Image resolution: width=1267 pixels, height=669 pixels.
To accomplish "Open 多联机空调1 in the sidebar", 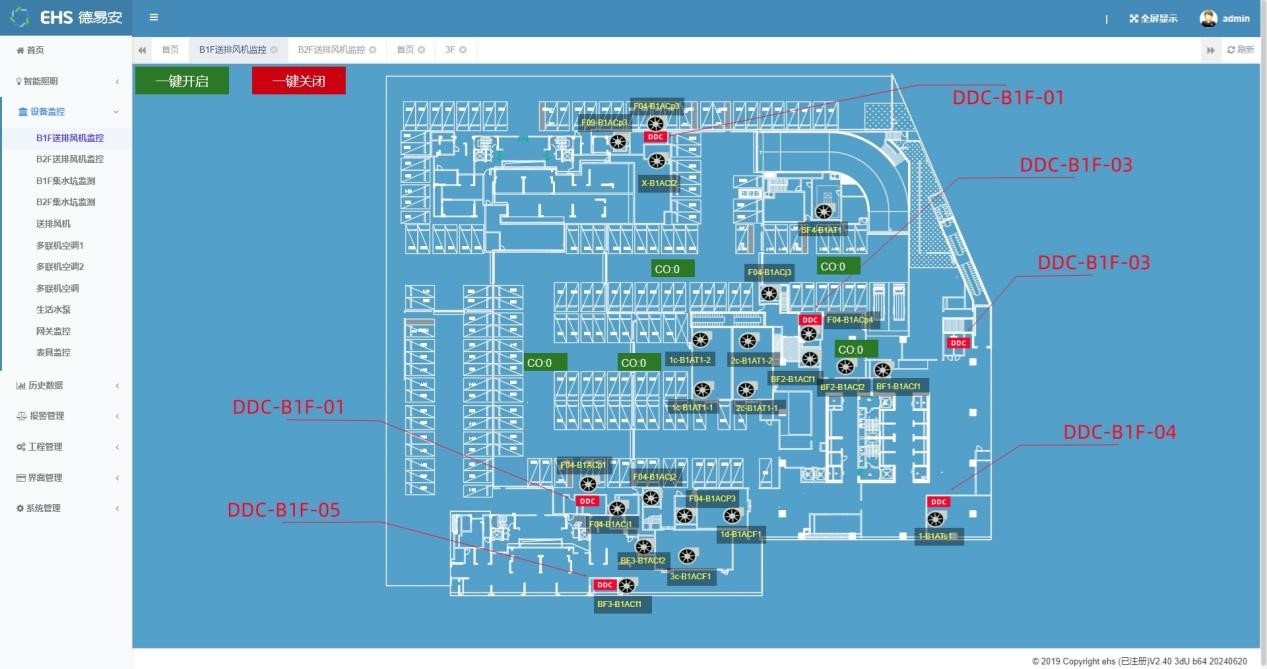I will pos(60,245).
